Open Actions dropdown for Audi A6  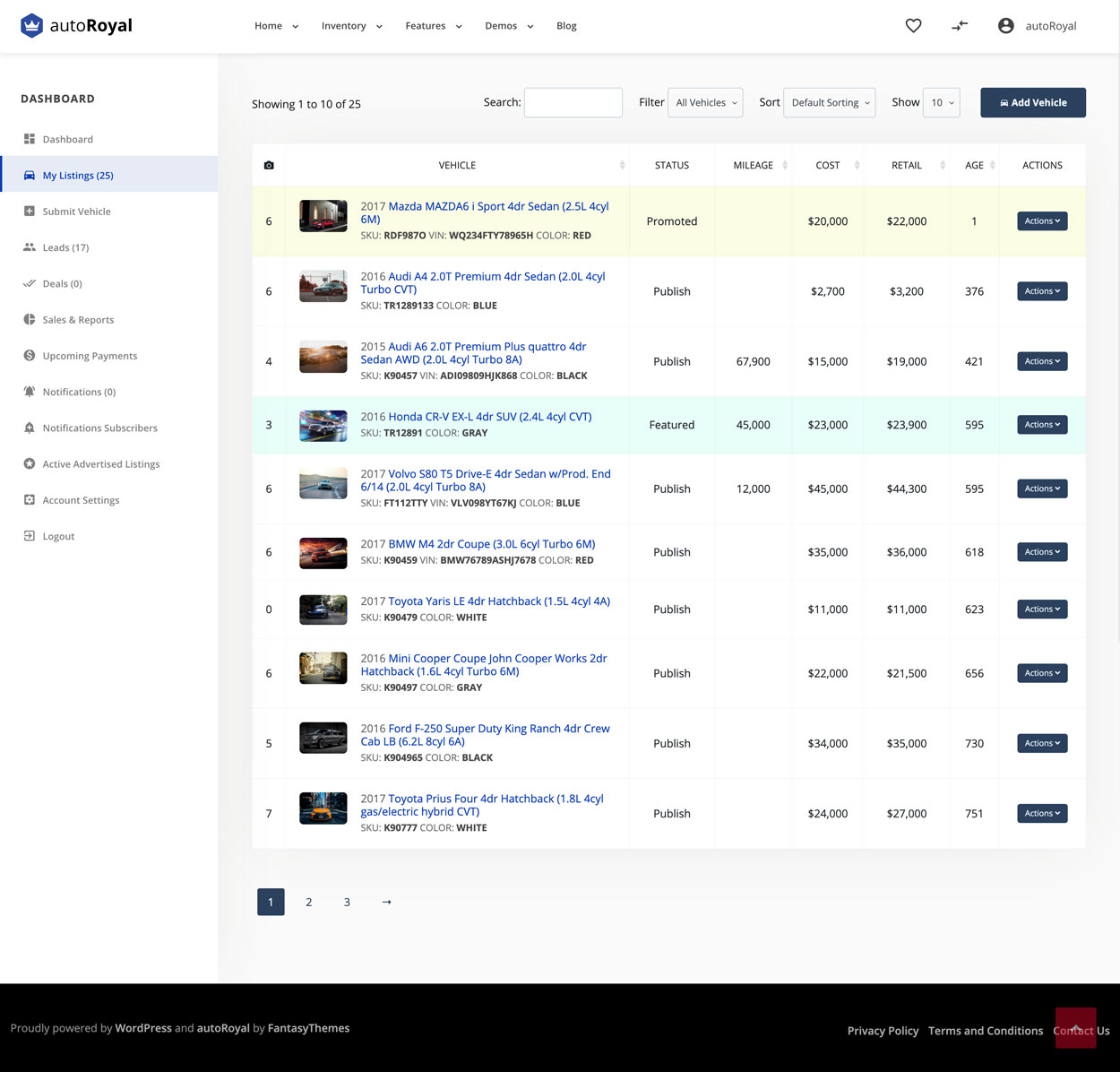pyautogui.click(x=1042, y=361)
